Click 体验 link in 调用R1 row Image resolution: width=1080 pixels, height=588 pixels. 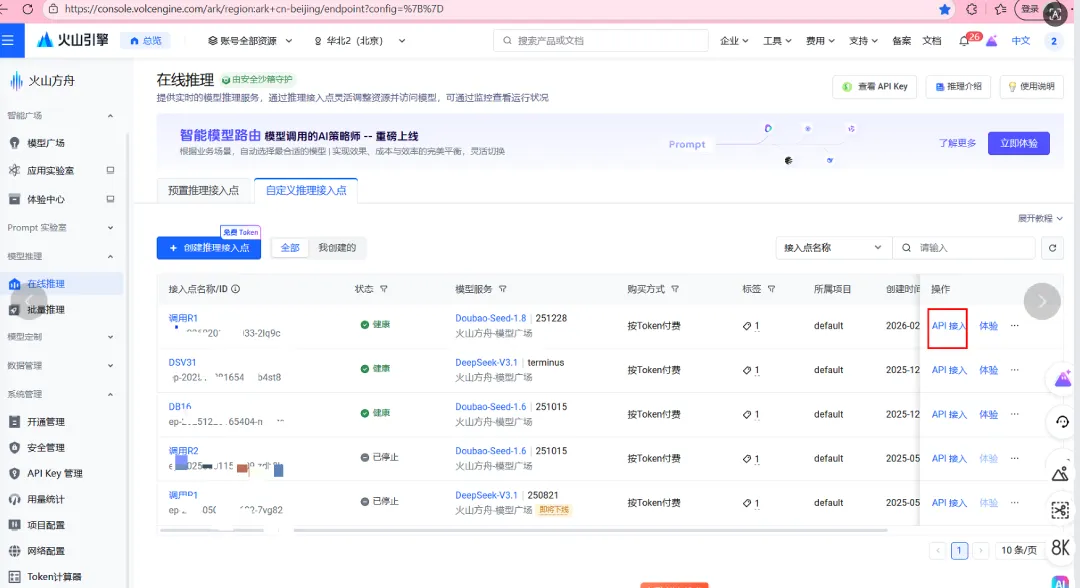tap(988, 326)
